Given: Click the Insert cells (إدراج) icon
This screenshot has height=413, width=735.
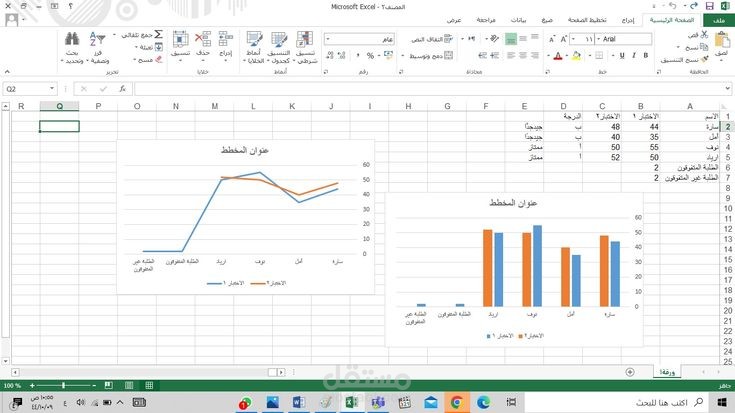Looking at the screenshot, I should coord(225,39).
